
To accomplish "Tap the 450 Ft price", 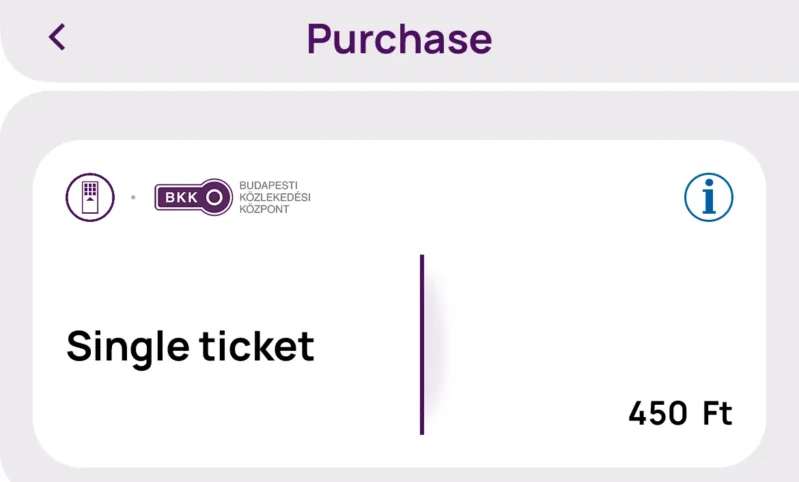I will coord(680,413).
